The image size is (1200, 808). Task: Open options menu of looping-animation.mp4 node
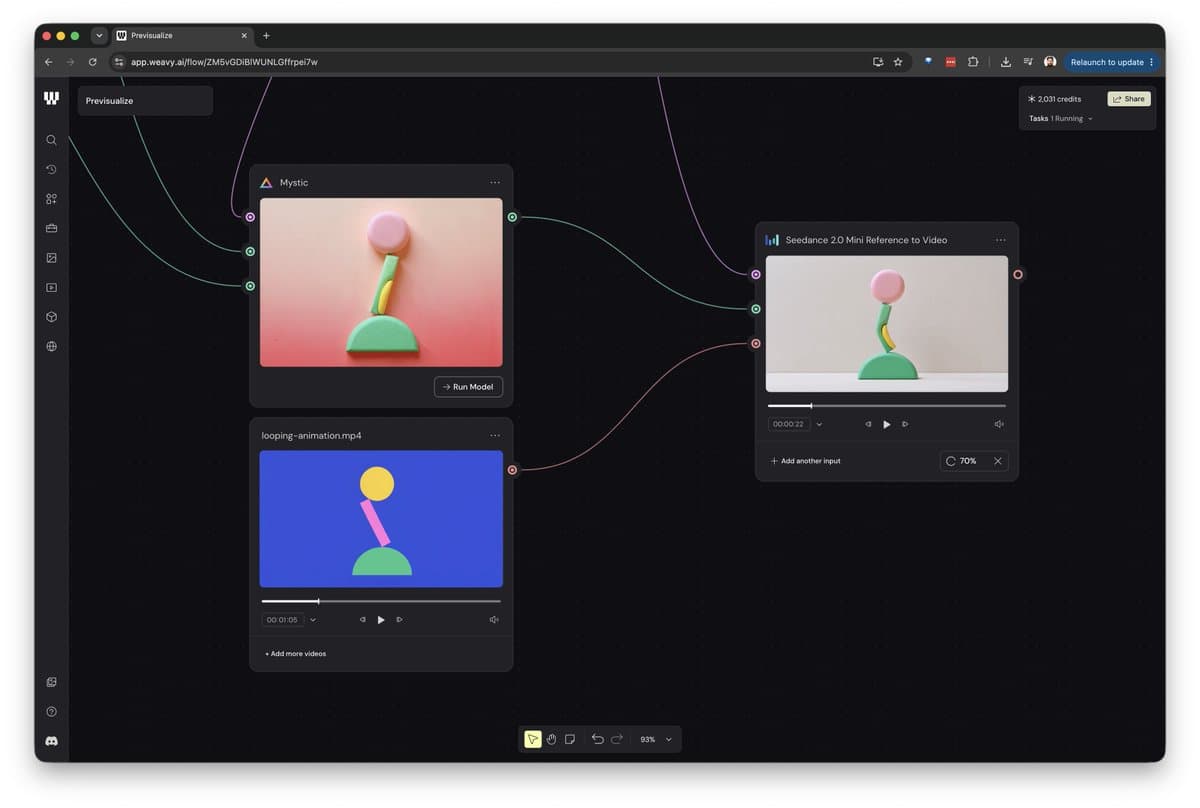click(x=495, y=436)
